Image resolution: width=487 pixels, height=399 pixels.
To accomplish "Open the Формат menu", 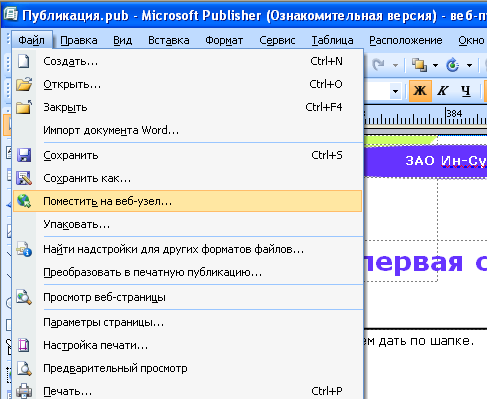I will tap(224, 40).
